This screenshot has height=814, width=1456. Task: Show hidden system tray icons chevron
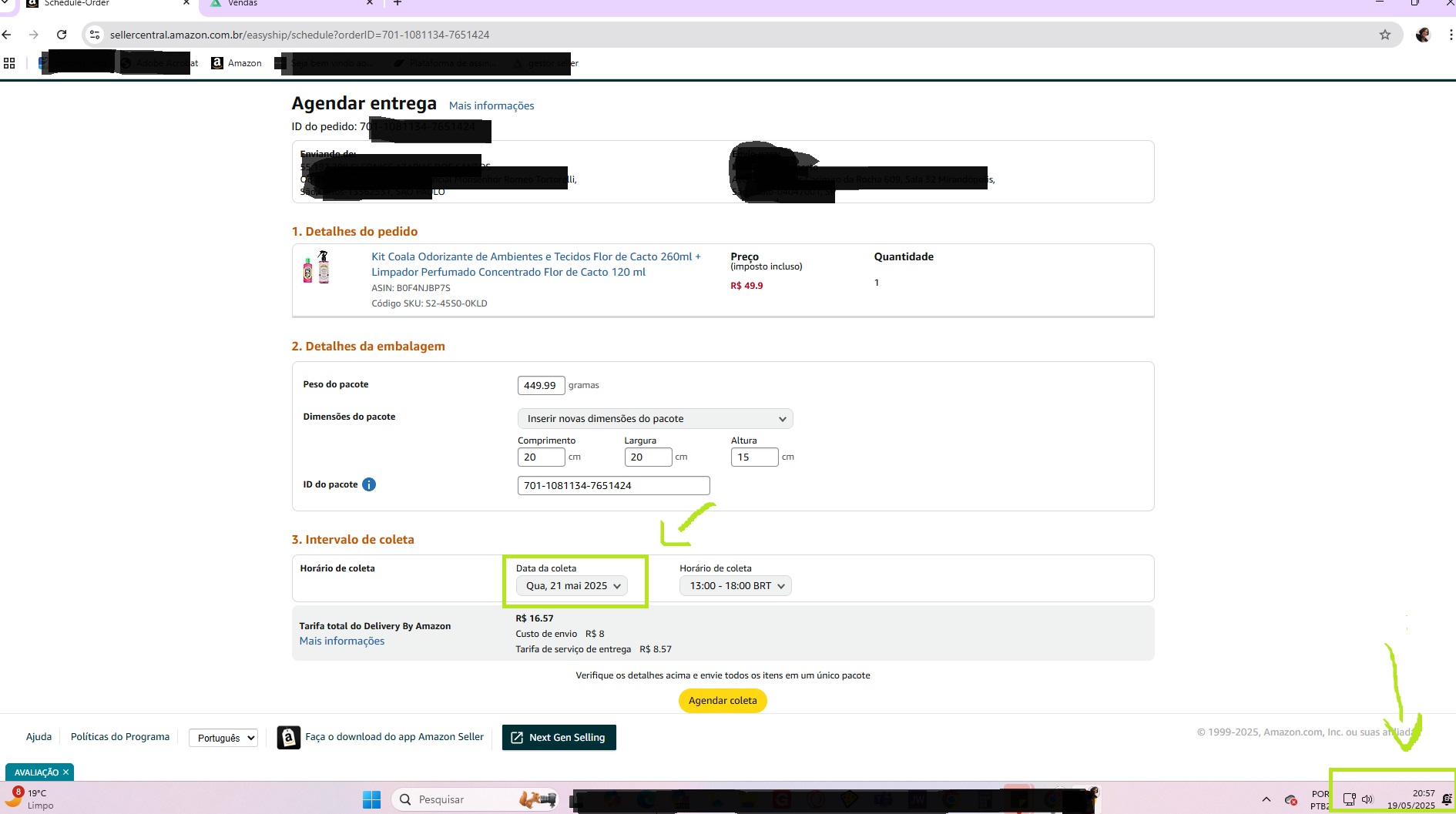point(1266,799)
